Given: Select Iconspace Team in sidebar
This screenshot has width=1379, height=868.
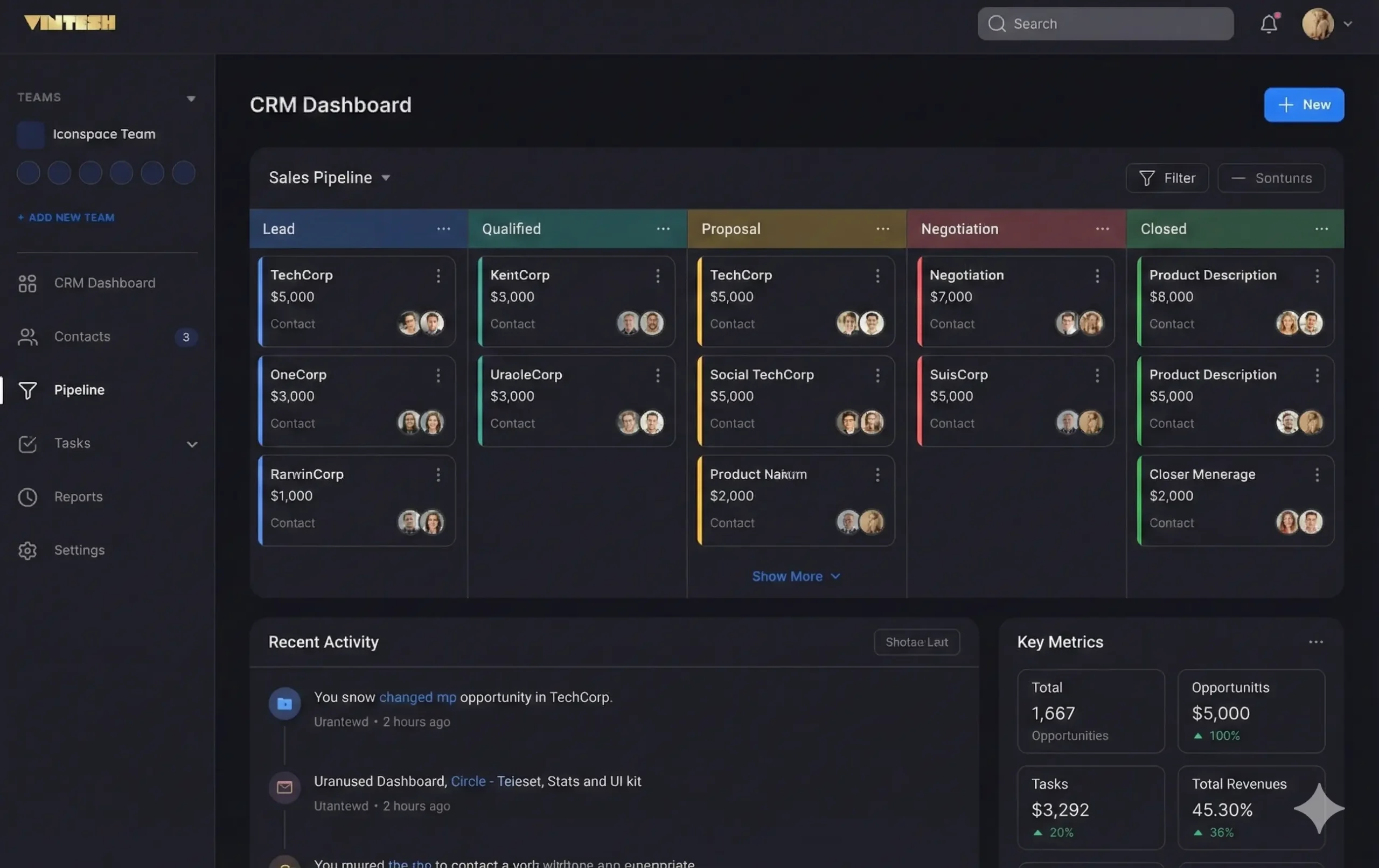Looking at the screenshot, I should tap(103, 135).
